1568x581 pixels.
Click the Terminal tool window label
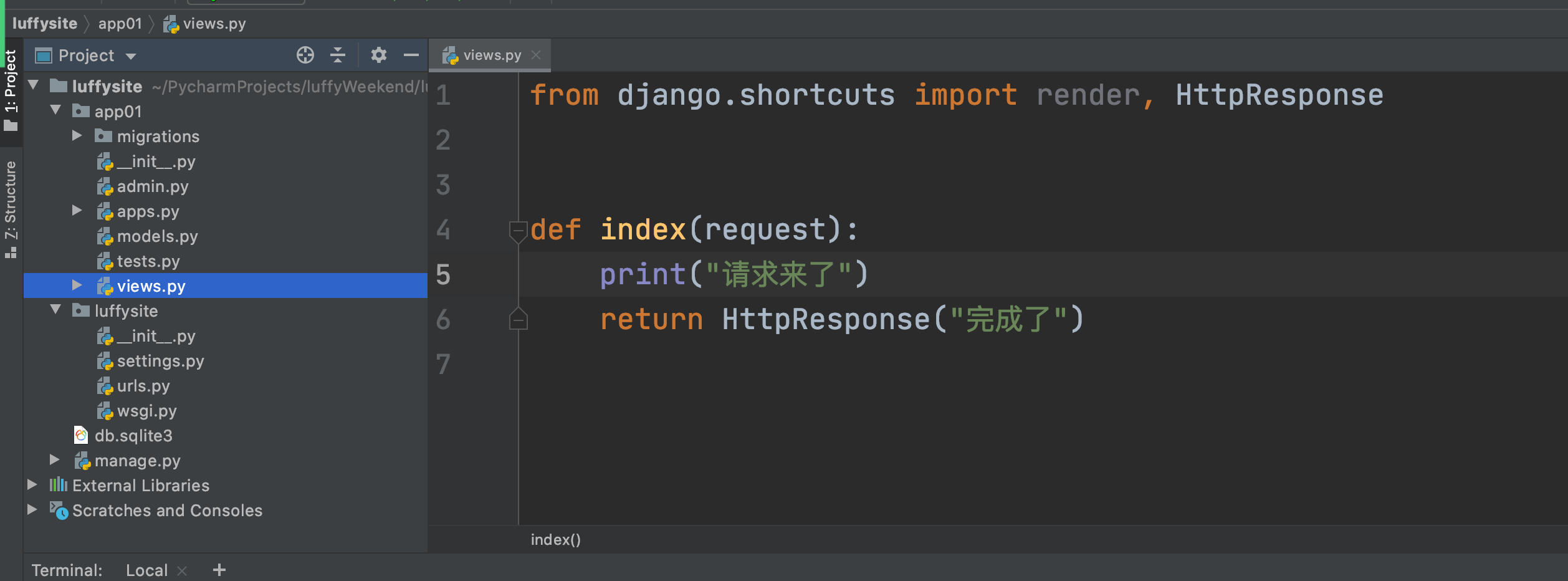coord(67,570)
